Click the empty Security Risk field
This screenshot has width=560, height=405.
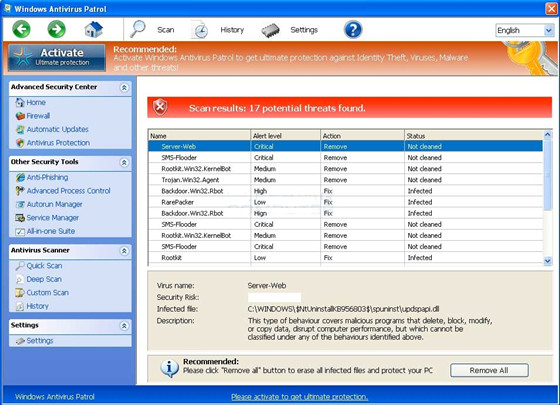[x=274, y=297]
